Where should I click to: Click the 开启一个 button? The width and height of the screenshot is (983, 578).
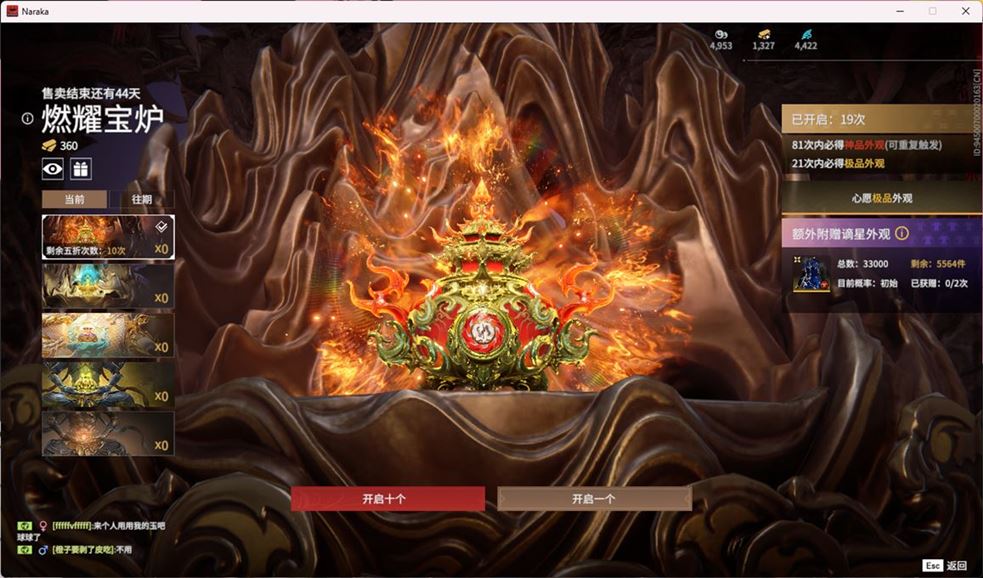(594, 498)
